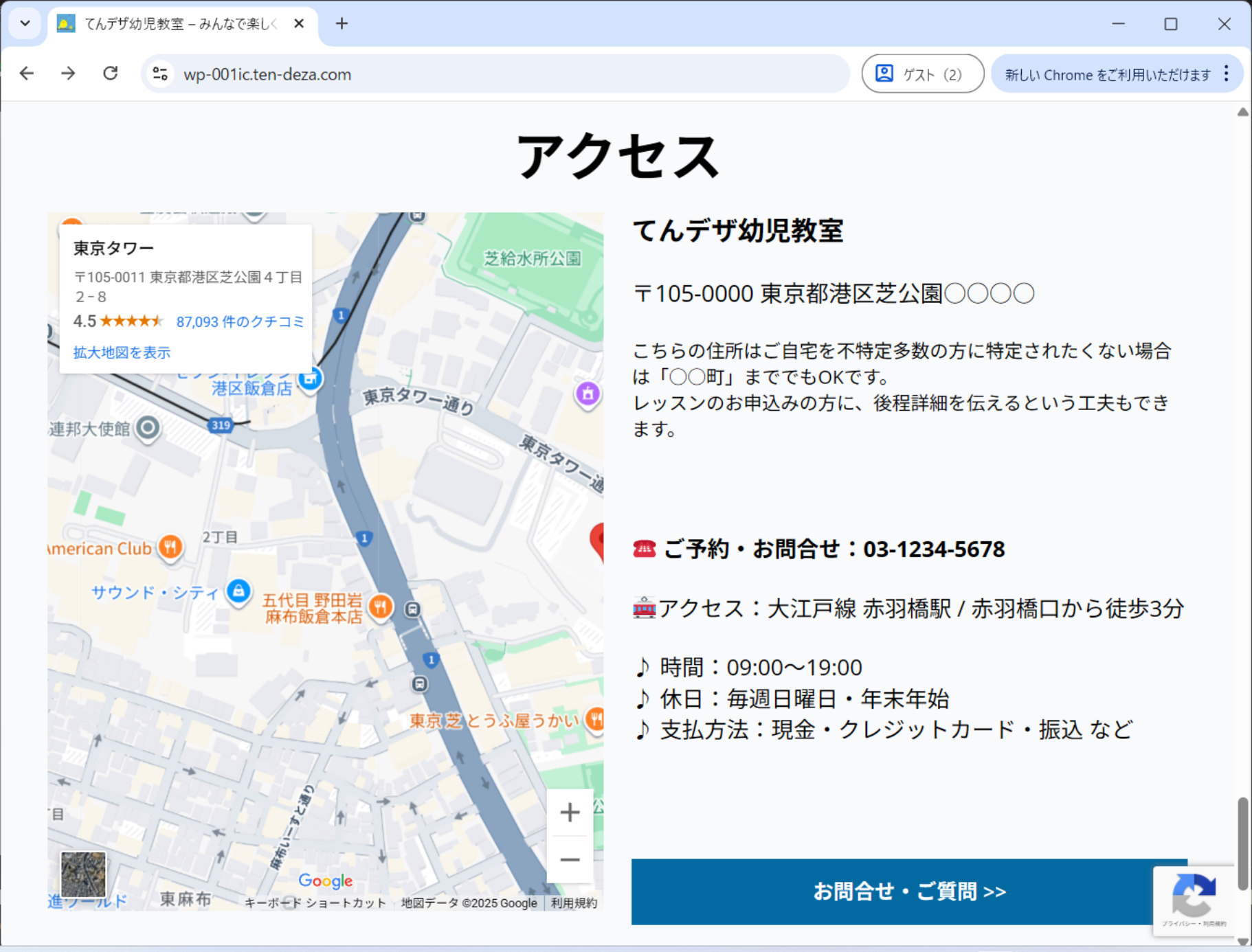Click the browser forward arrow

click(68, 73)
